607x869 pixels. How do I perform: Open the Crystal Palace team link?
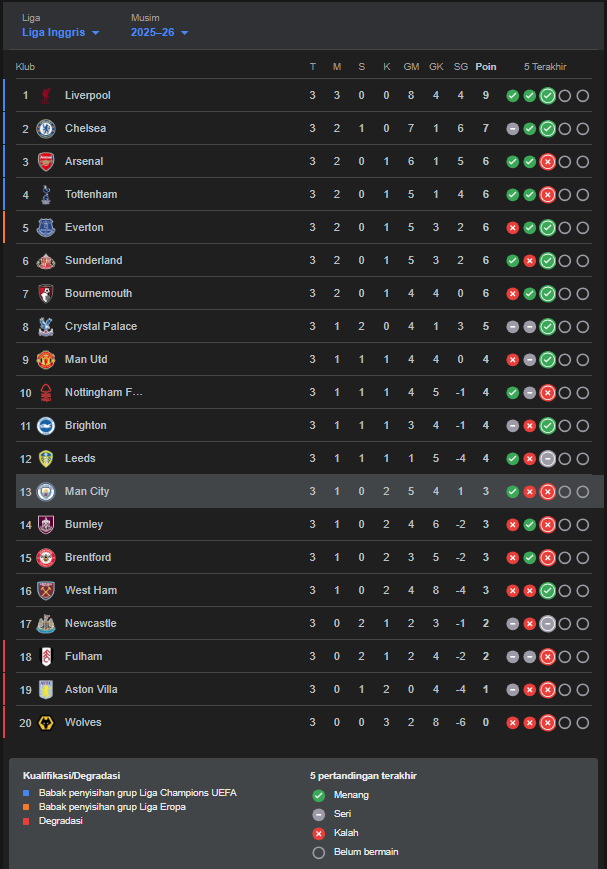[x=101, y=326]
